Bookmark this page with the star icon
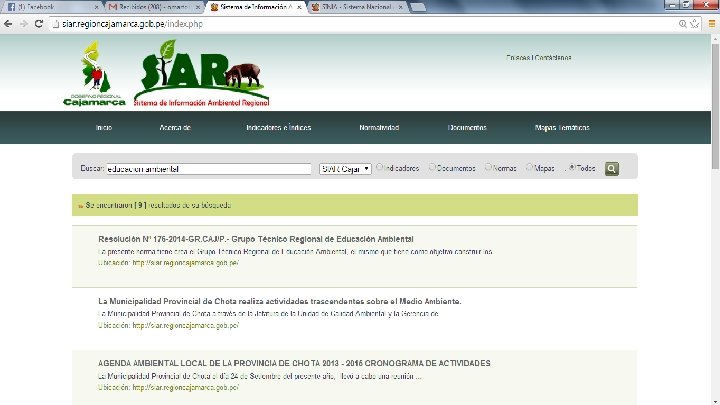This screenshot has width=720, height=405. click(695, 24)
